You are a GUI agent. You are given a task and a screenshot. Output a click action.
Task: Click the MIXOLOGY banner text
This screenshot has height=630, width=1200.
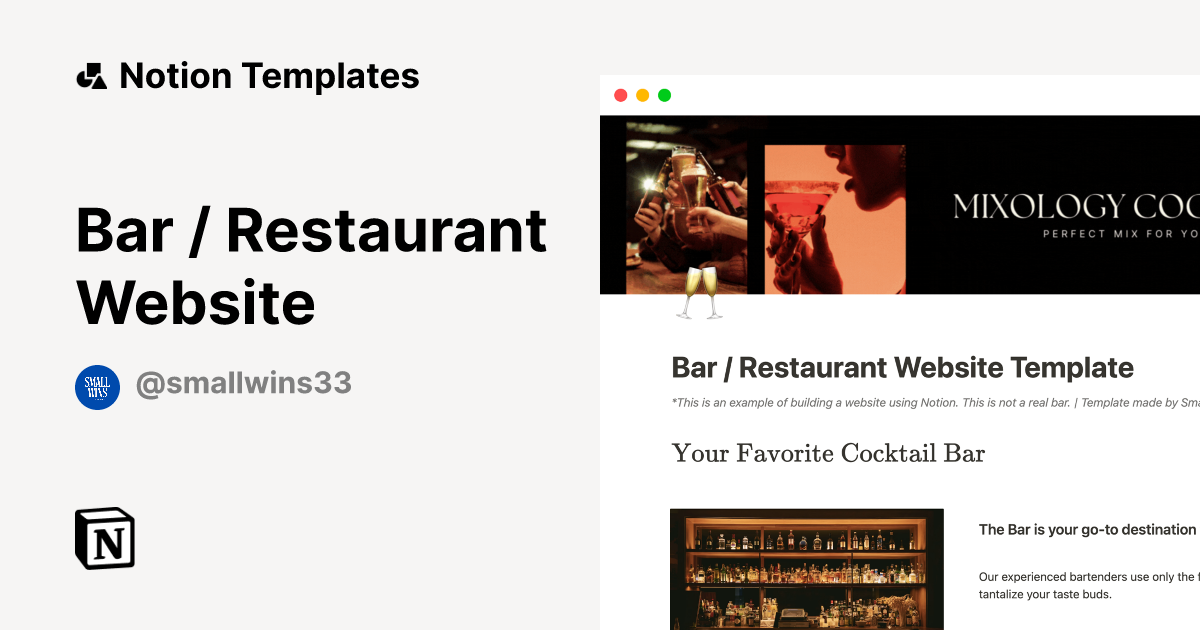coord(1076,206)
